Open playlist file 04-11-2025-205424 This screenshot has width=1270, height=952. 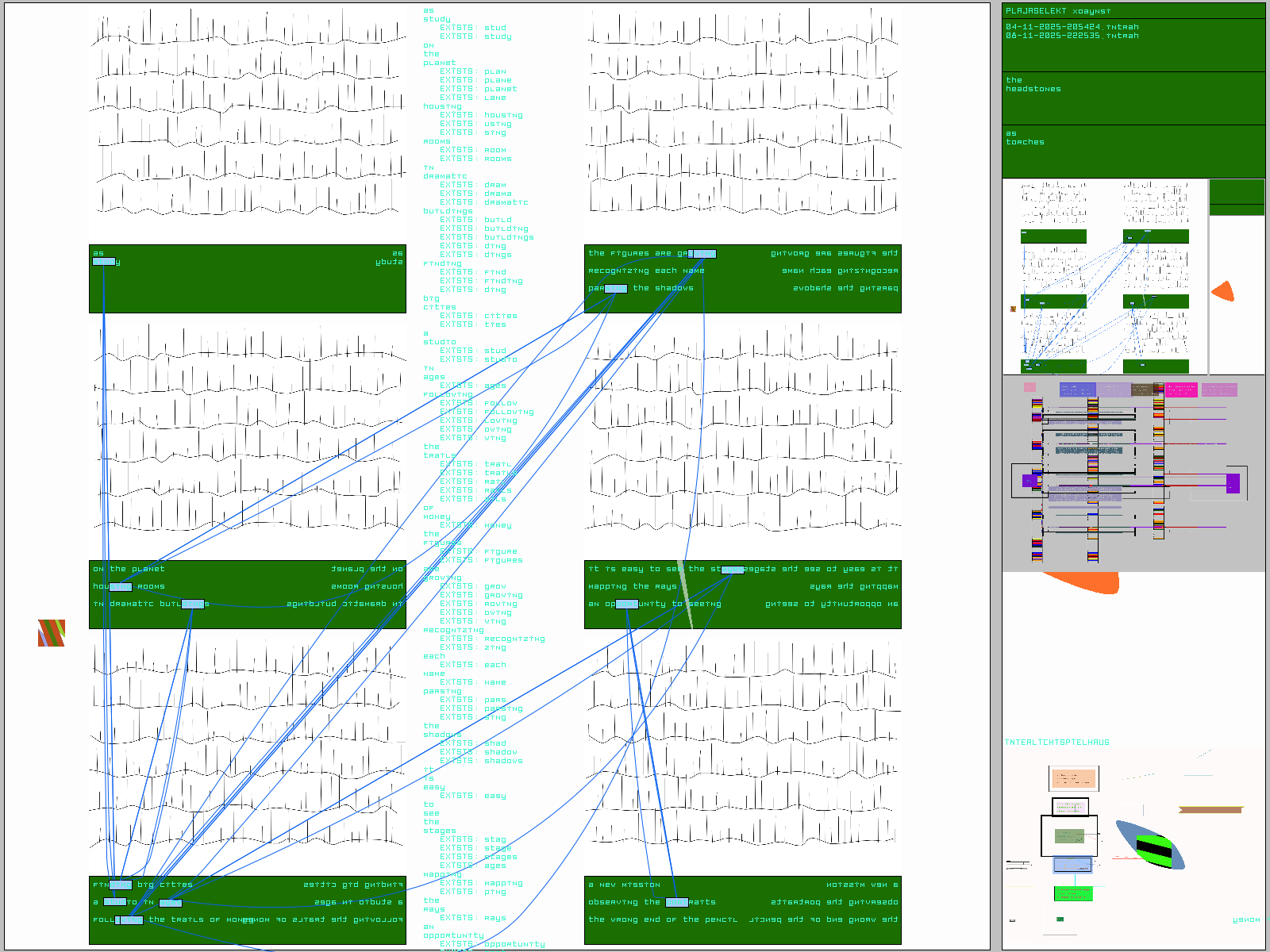click(x=1072, y=27)
